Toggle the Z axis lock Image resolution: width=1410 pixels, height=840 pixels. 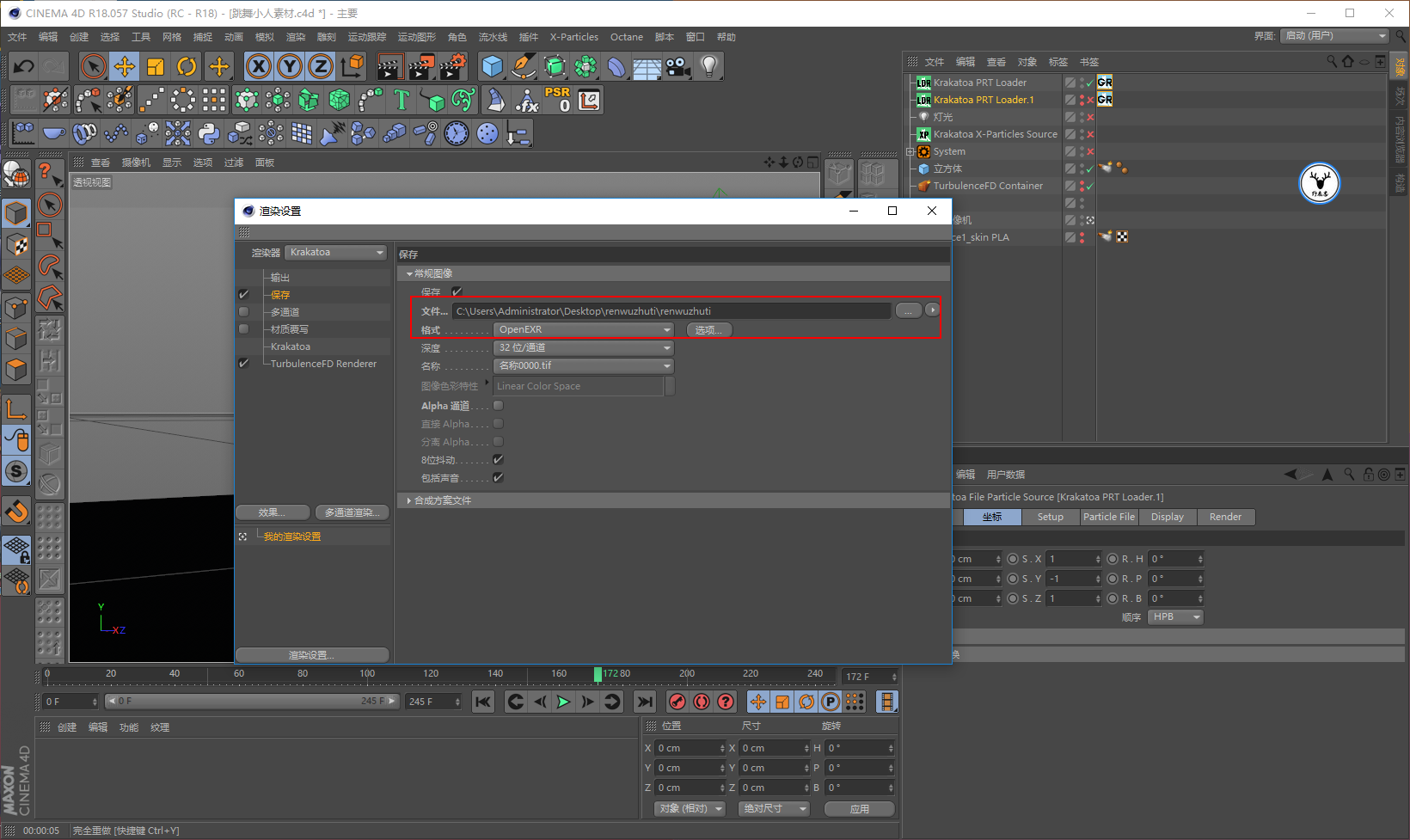coord(321,66)
